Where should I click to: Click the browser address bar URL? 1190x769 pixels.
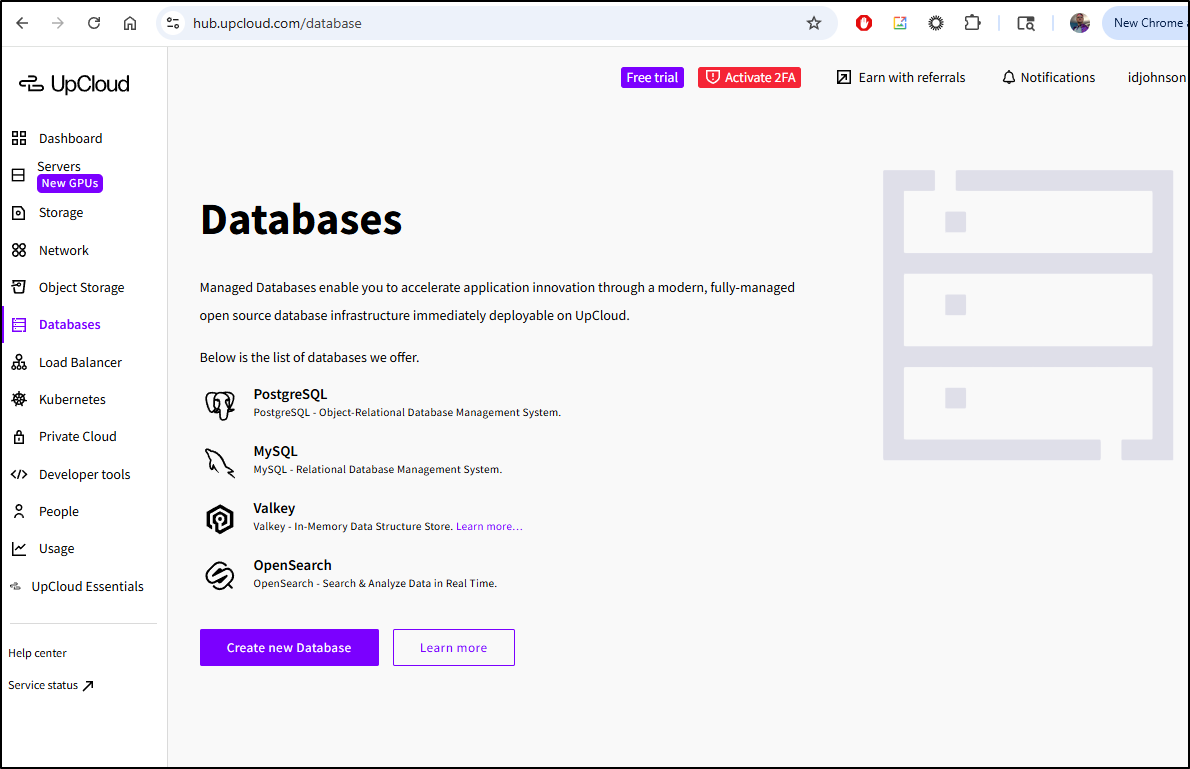tap(277, 23)
